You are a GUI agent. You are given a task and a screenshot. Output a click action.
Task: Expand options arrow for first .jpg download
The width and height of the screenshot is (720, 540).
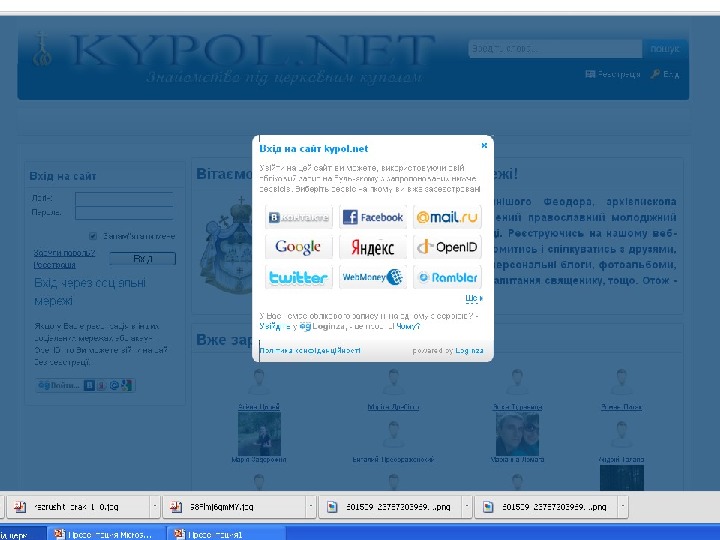[155, 507]
